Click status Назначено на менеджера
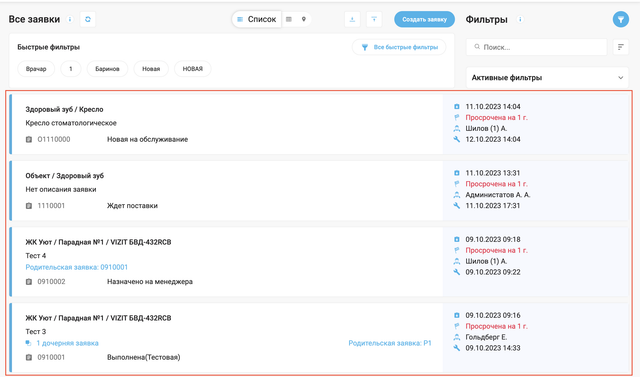This screenshot has height=377, width=640. 150,282
